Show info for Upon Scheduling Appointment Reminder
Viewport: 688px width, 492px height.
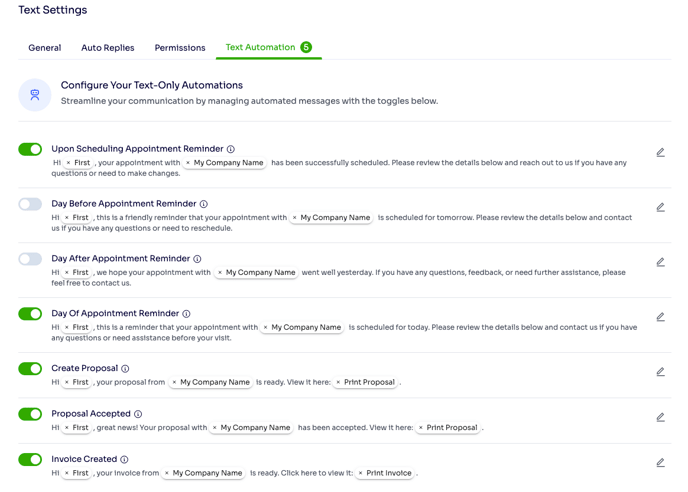(231, 149)
